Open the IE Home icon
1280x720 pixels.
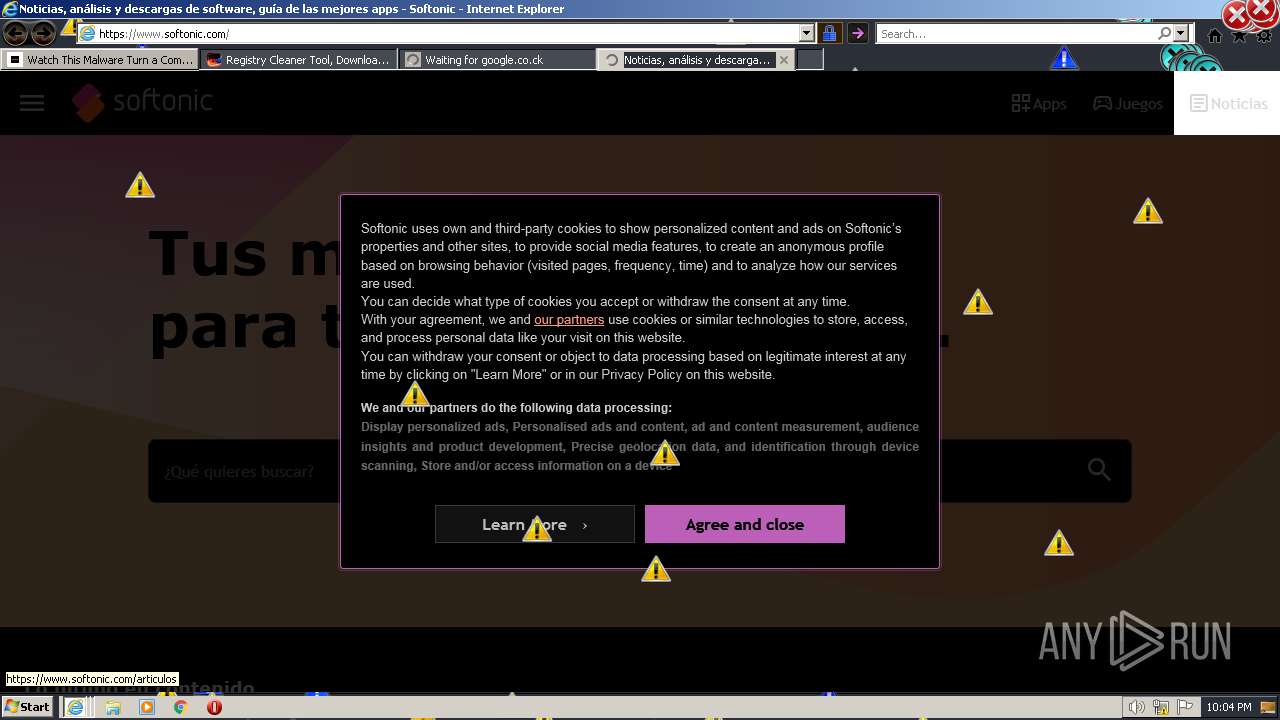tap(1215, 36)
